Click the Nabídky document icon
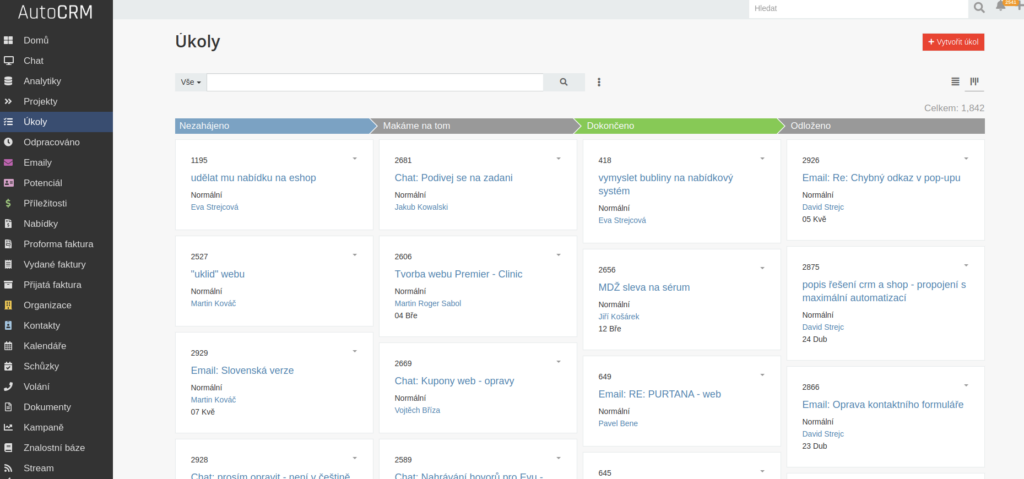The height and width of the screenshot is (479, 1024). pyautogui.click(x=8, y=223)
